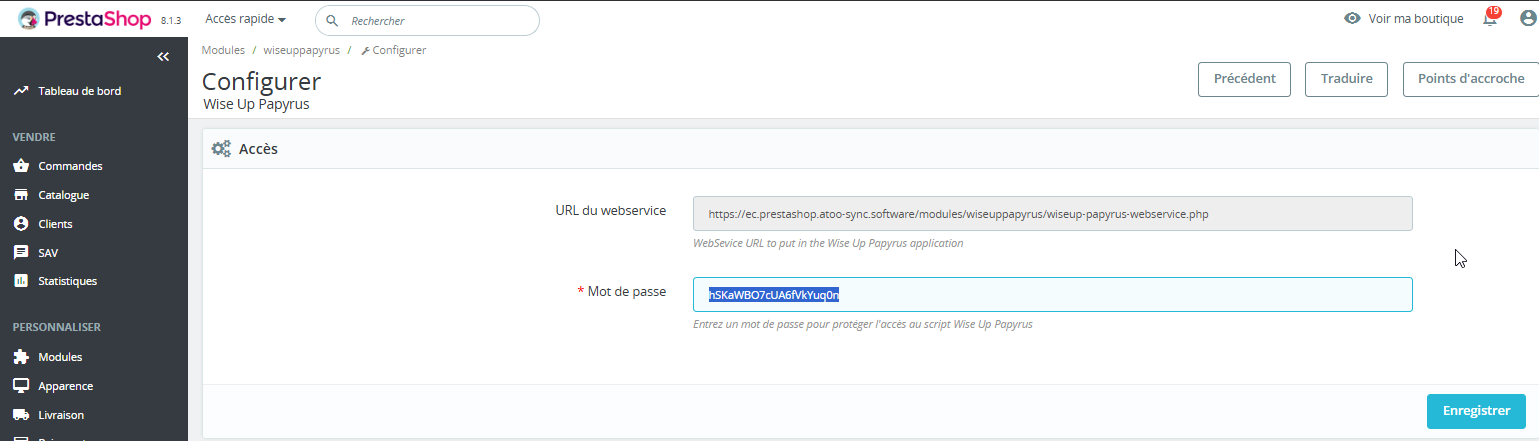Expand the Accès rapide dropdown
1539x441 pixels.
pos(245,19)
